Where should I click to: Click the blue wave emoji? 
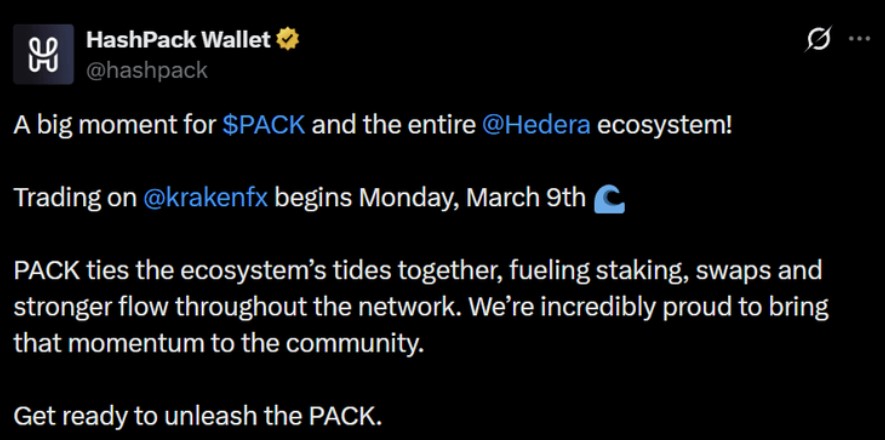tap(609, 198)
